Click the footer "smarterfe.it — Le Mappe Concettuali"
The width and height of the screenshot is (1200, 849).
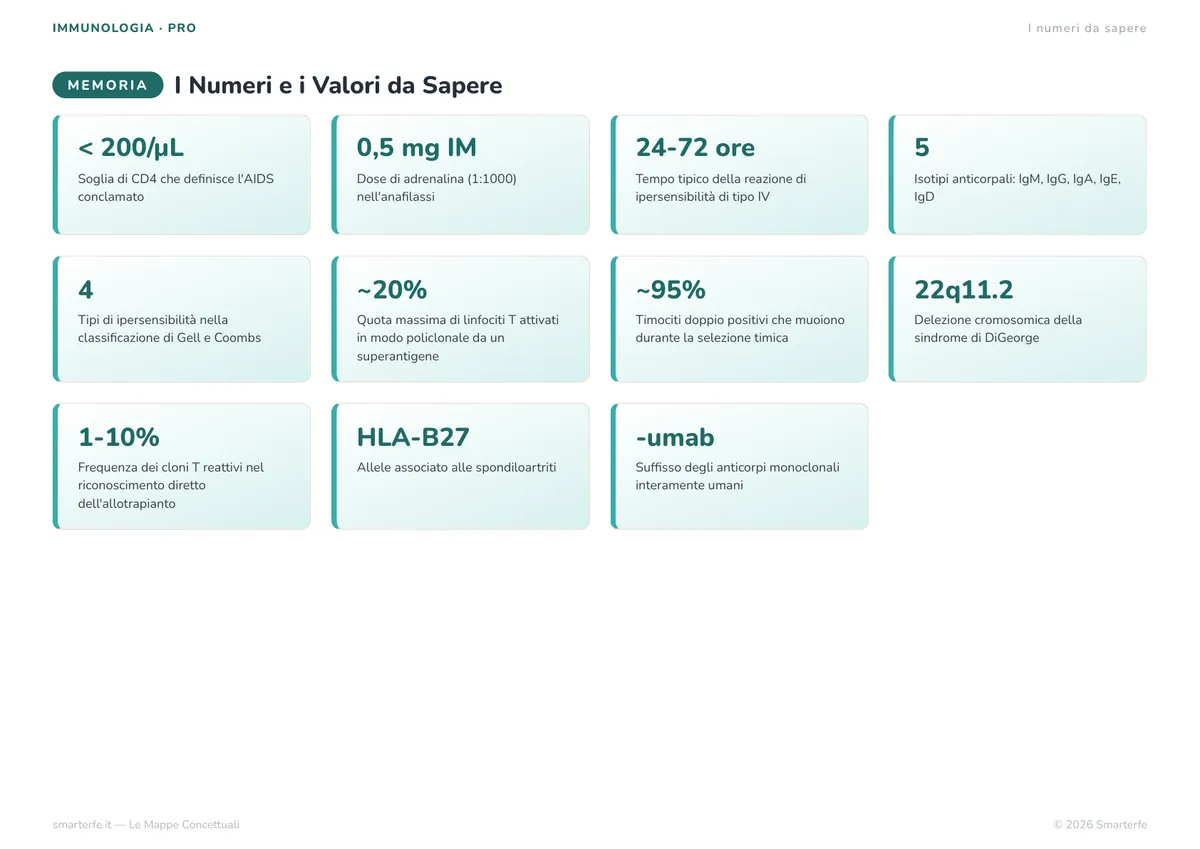click(x=146, y=825)
